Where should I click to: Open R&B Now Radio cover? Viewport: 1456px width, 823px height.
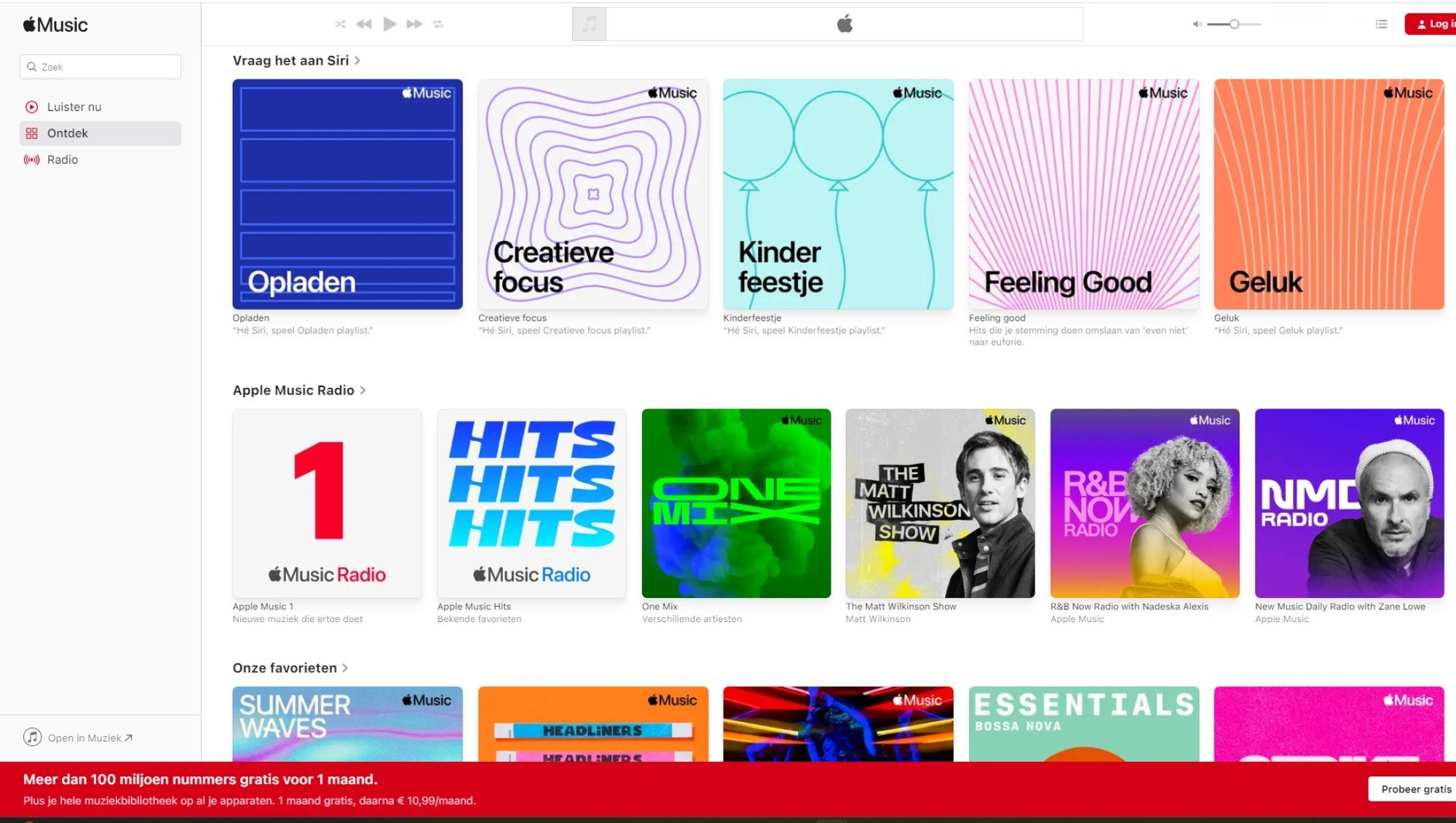1144,503
